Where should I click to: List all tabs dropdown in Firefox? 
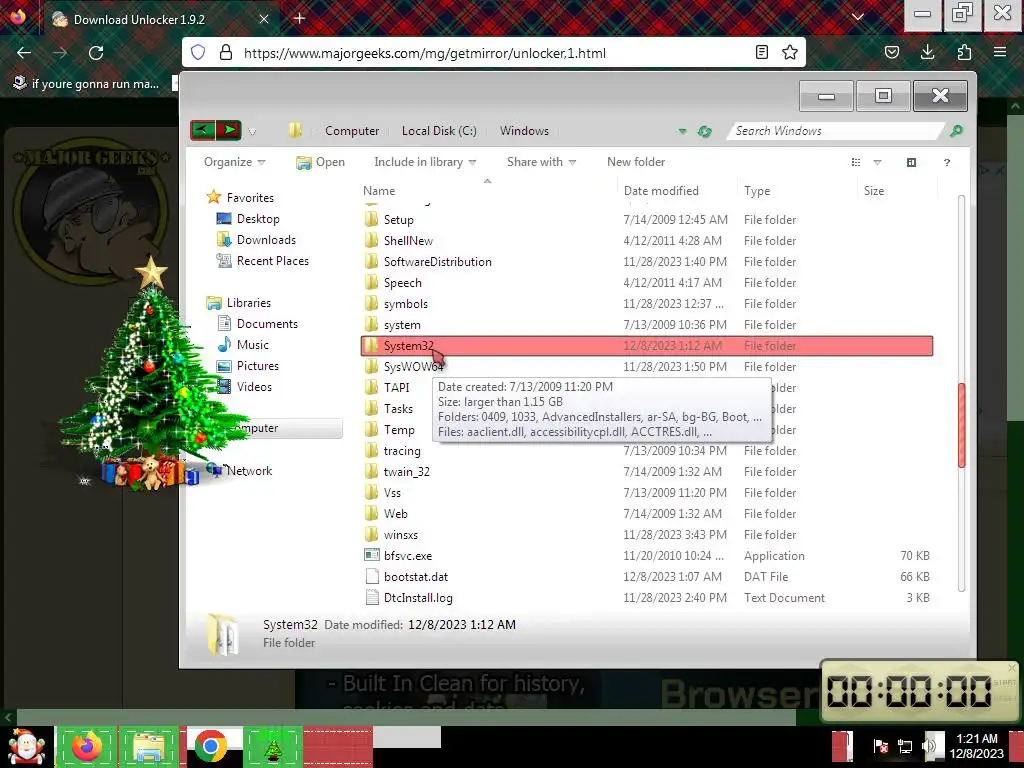coord(858,17)
